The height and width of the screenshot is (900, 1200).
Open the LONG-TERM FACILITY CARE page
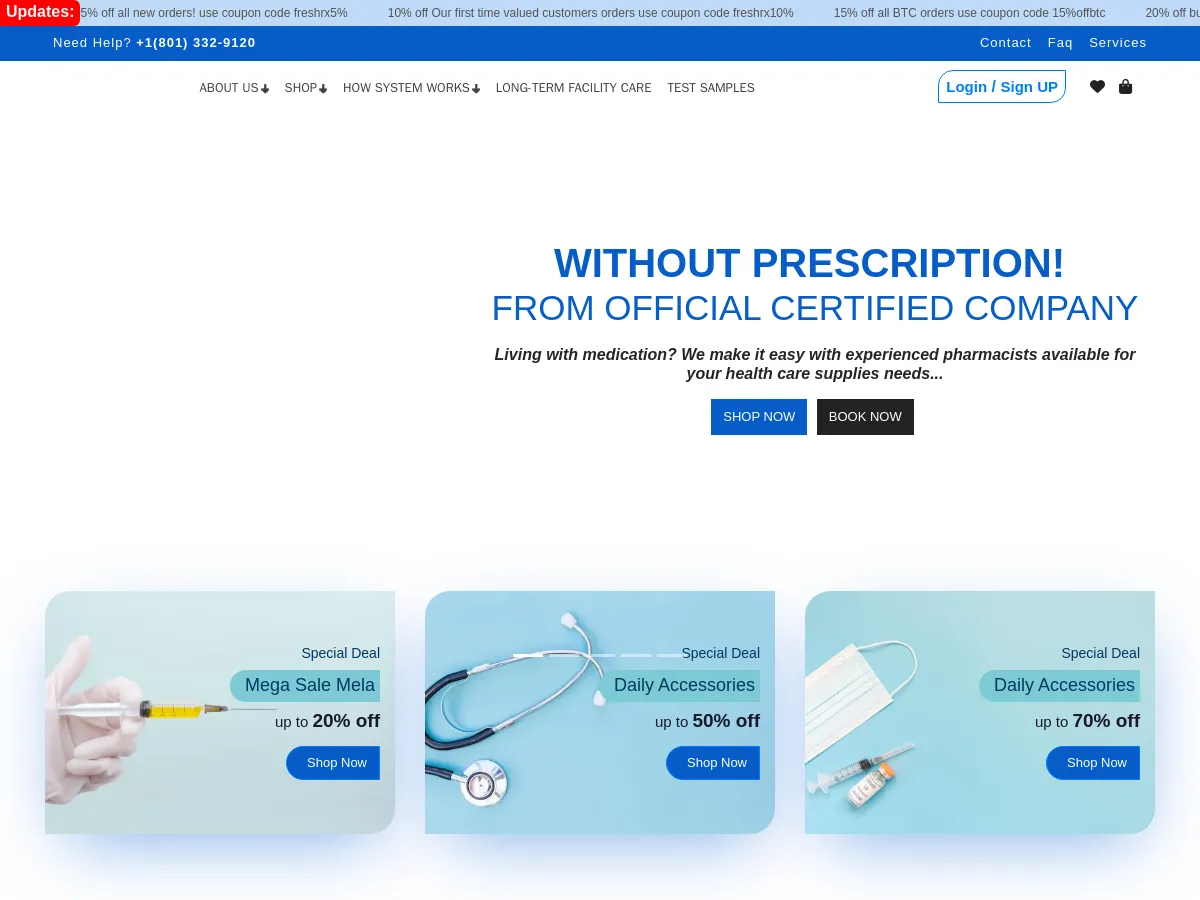[x=573, y=88]
